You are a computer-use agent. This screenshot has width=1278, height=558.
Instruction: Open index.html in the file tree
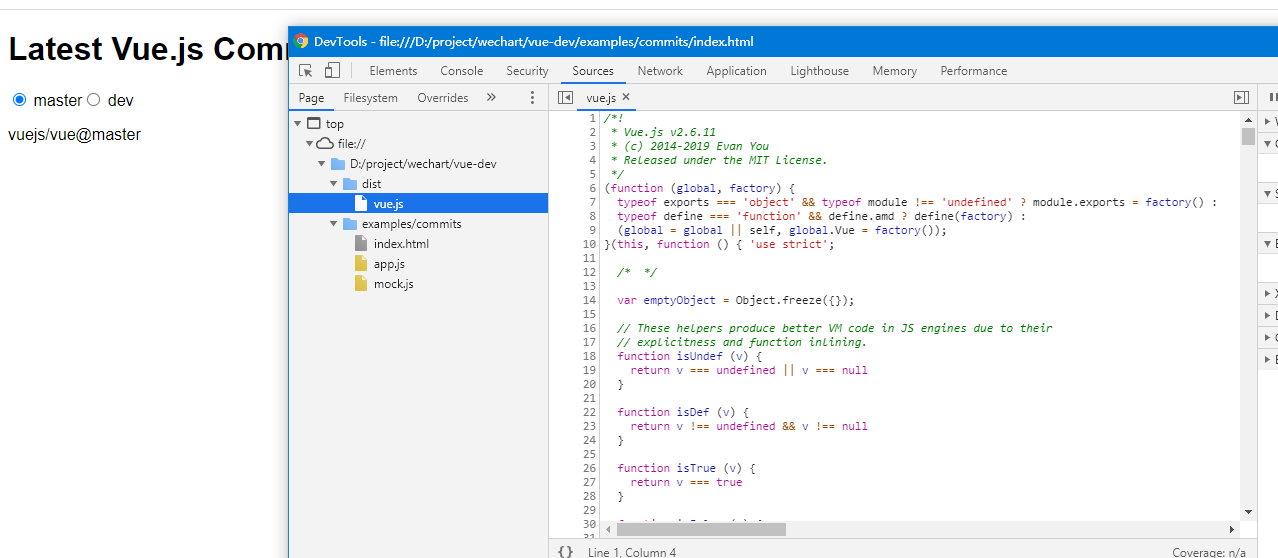tap(401, 244)
